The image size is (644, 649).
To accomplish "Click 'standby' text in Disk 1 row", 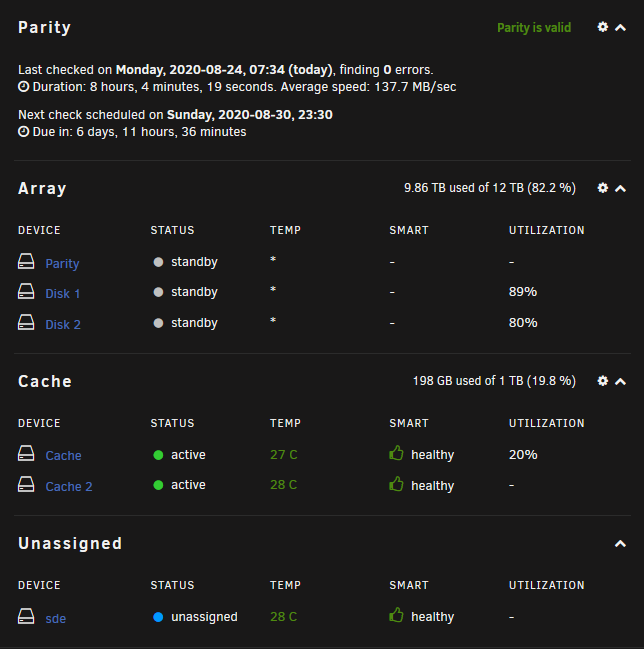I will pyautogui.click(x=195, y=292).
